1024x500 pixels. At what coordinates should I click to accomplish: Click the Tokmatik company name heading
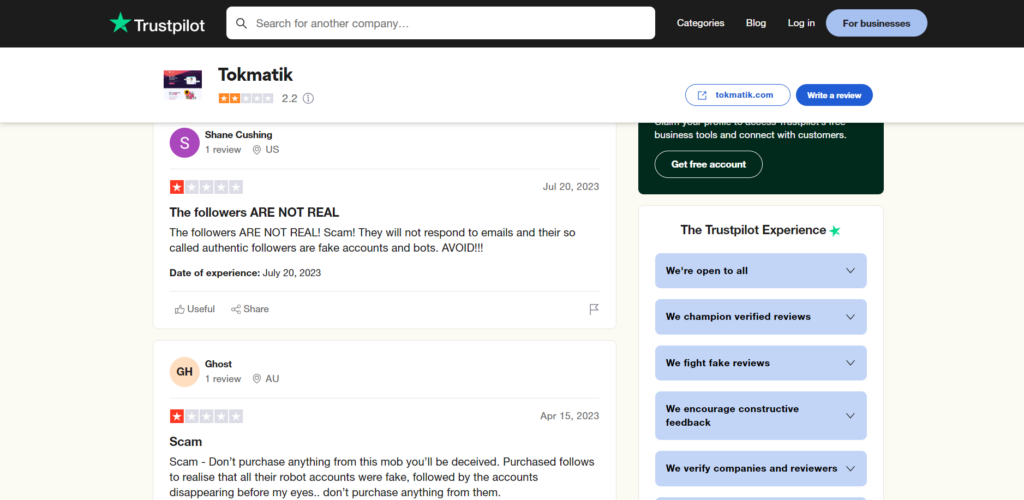point(255,75)
